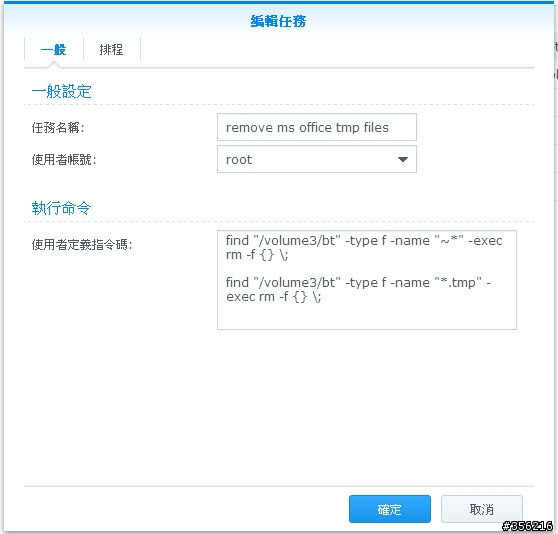Click the 編輯任務 dialog title
Screen dimensions: 558x534
coord(278,21)
